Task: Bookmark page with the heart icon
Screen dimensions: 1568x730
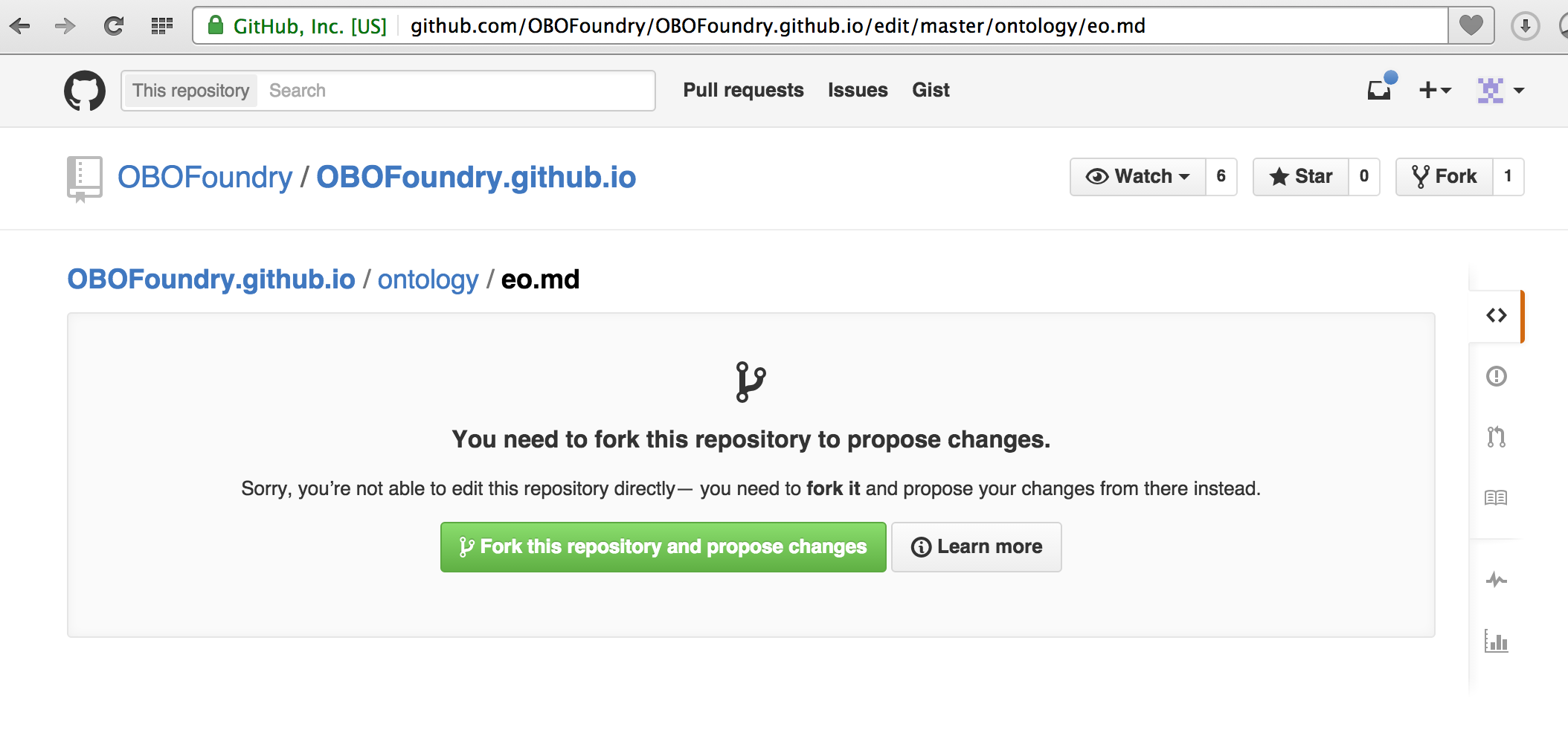Action: click(x=1471, y=26)
